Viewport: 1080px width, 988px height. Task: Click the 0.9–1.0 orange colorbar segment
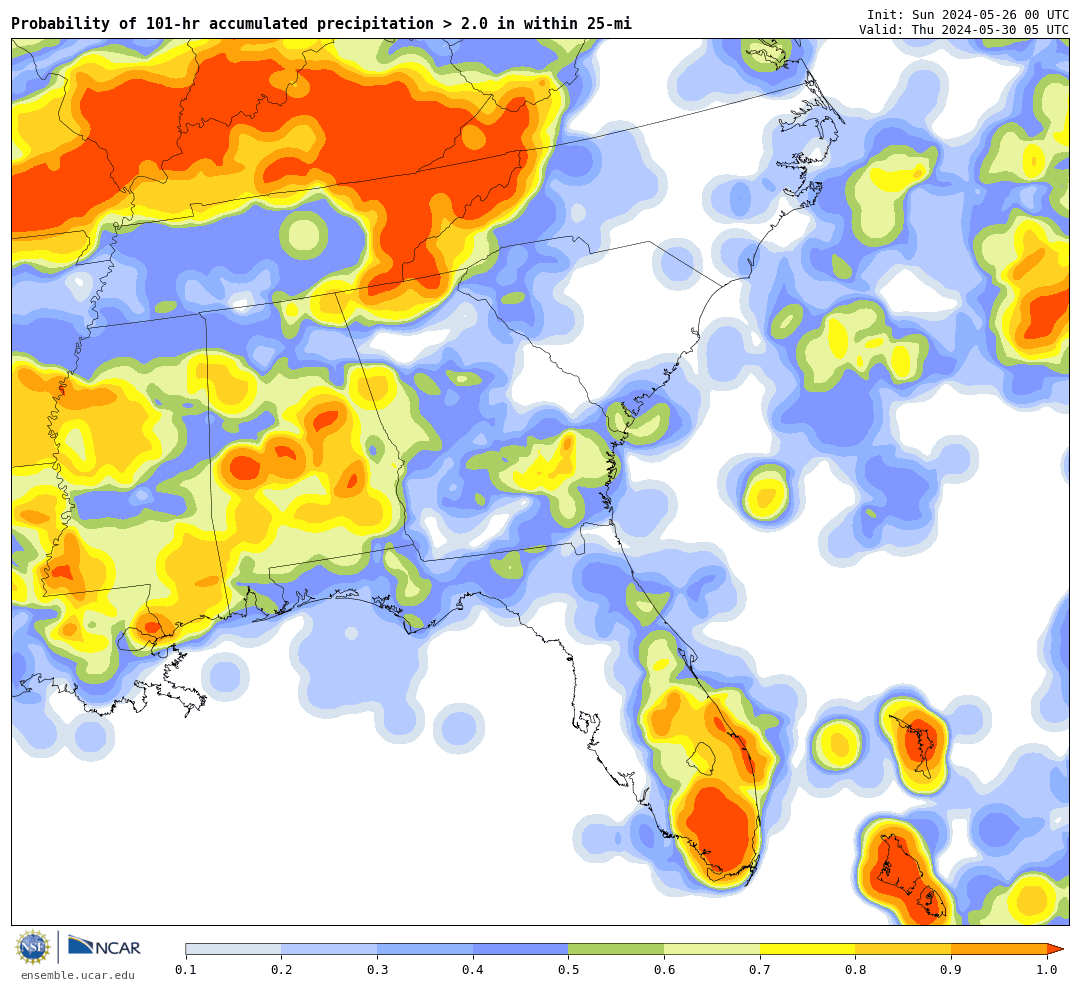point(999,949)
